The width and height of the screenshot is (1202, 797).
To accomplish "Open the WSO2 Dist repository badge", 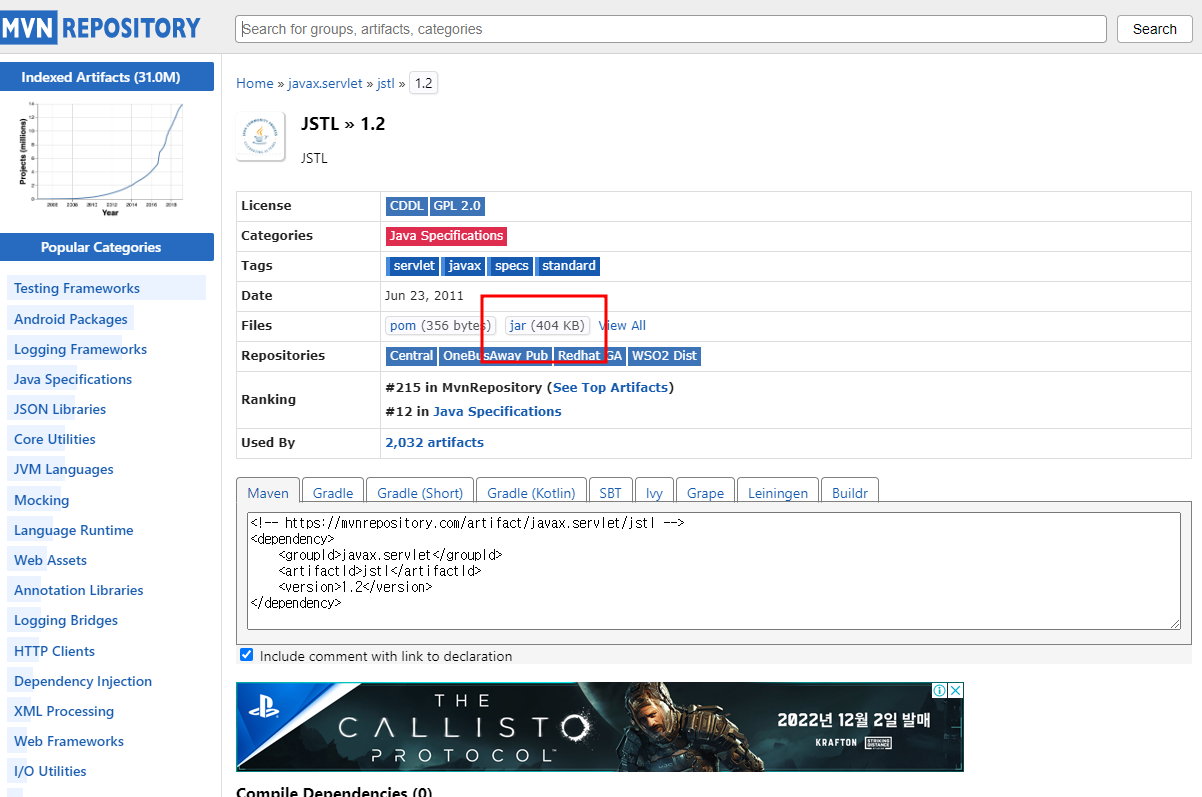I will (x=664, y=356).
